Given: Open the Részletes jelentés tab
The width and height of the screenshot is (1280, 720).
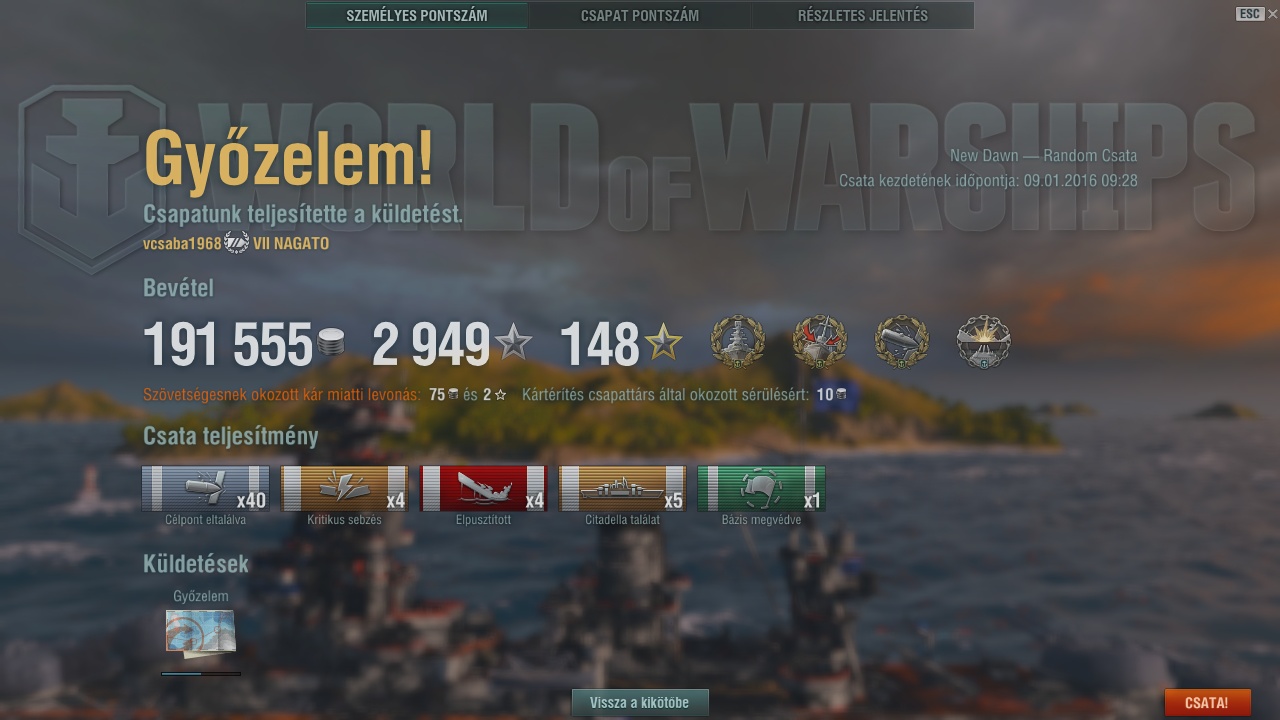Looking at the screenshot, I should pos(863,15).
